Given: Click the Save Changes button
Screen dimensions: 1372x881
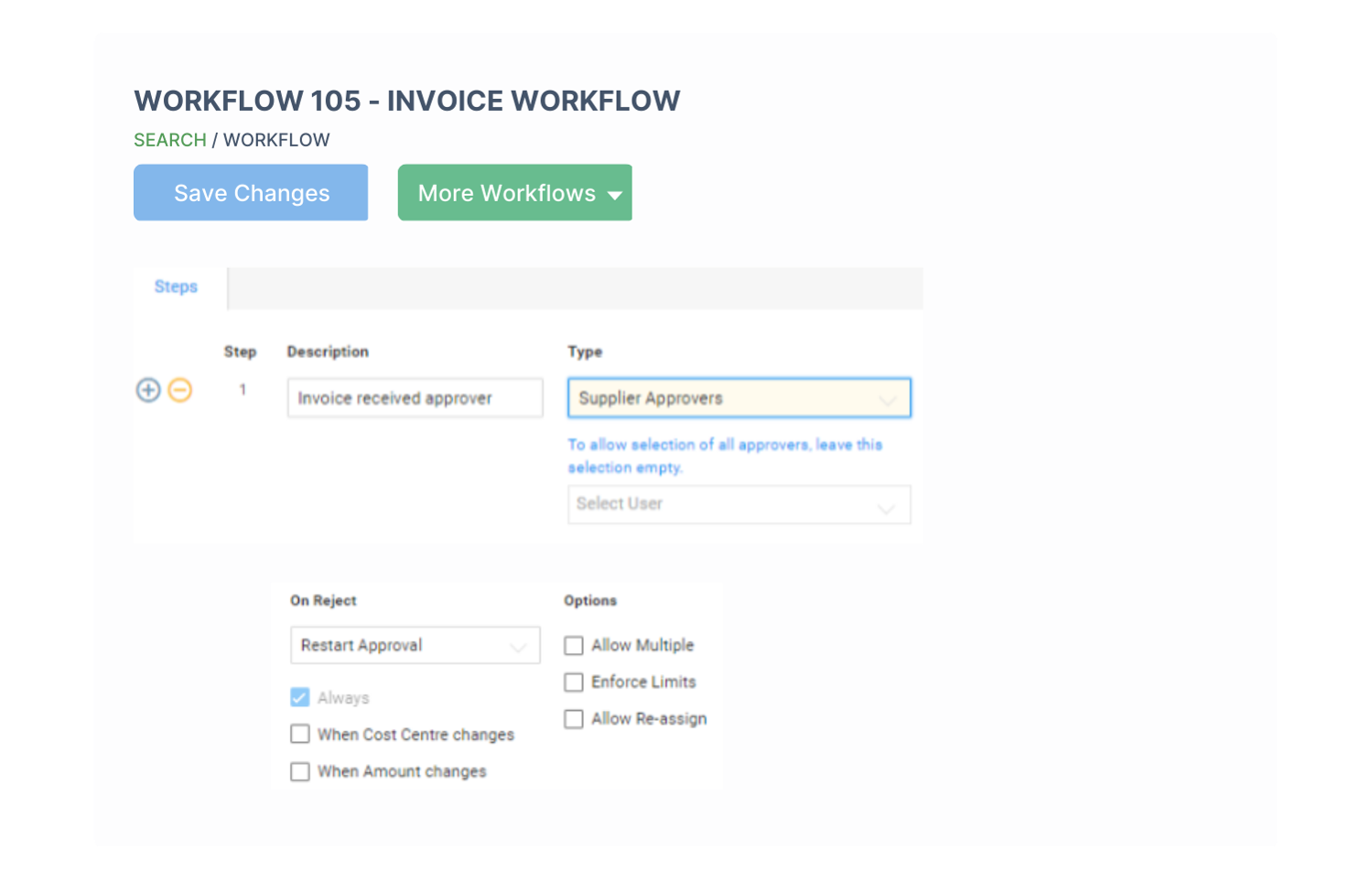Looking at the screenshot, I should point(251,193).
